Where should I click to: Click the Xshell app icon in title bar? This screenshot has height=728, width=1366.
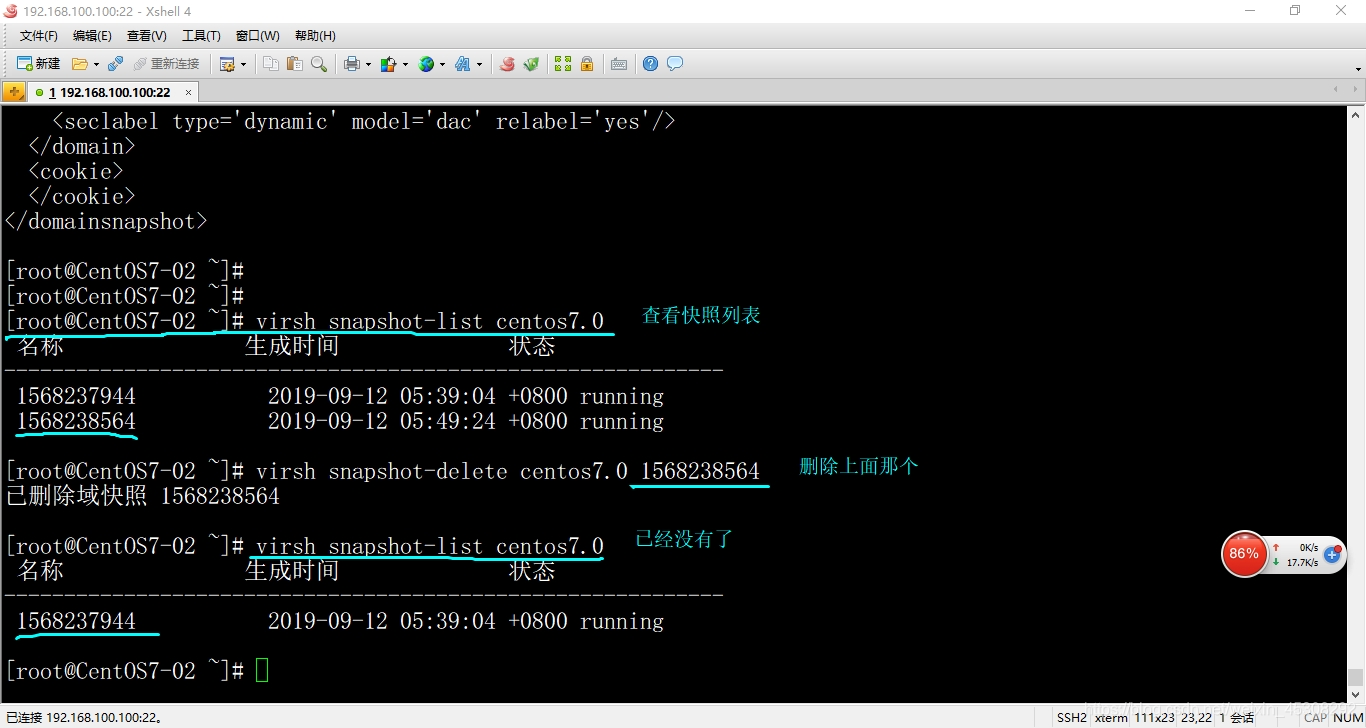coord(11,10)
